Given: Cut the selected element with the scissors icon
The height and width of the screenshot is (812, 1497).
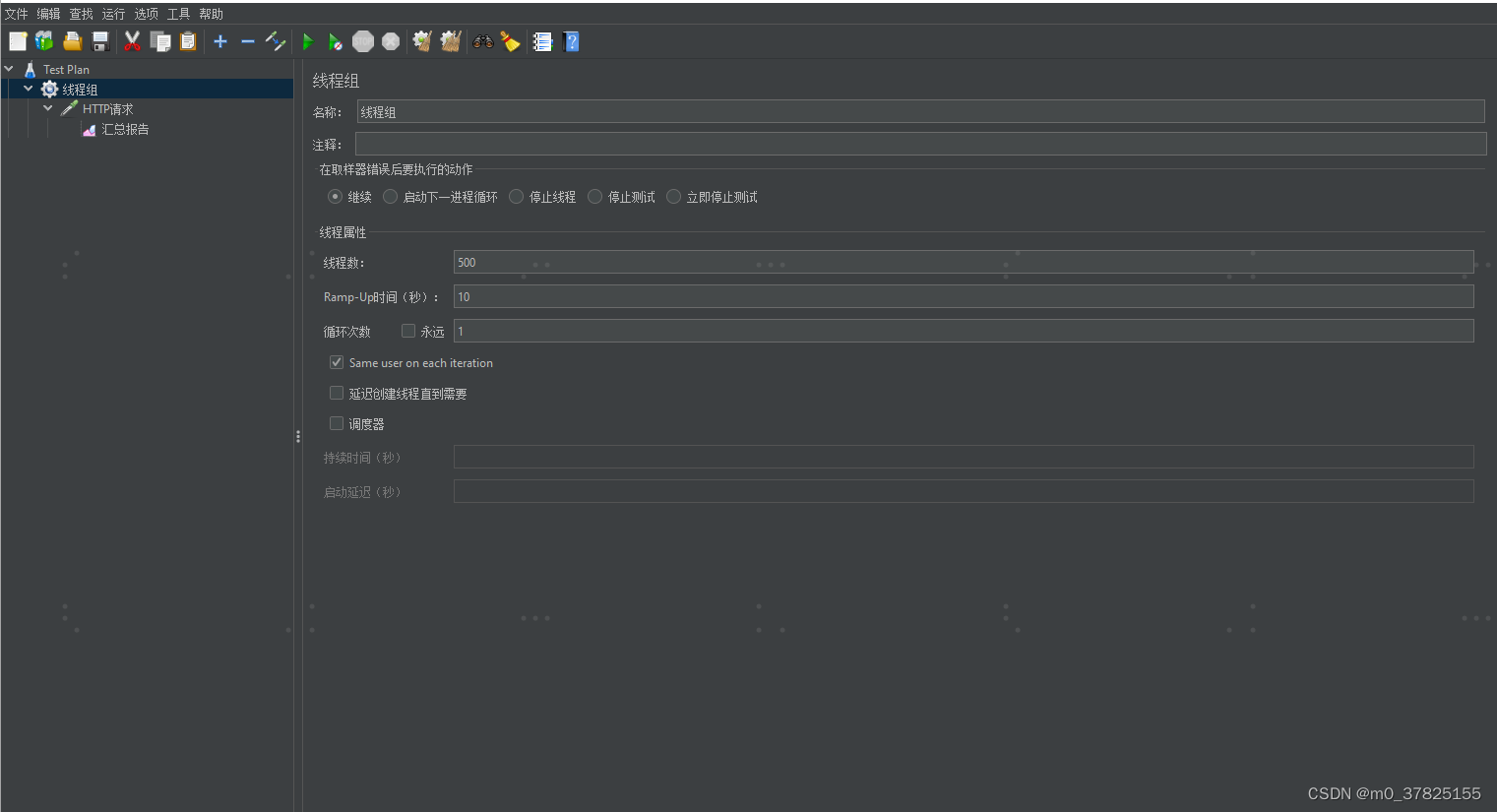Looking at the screenshot, I should coord(132,41).
